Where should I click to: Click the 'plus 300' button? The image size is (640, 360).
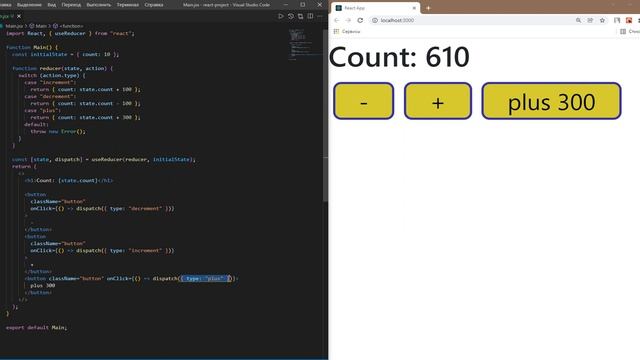click(551, 101)
